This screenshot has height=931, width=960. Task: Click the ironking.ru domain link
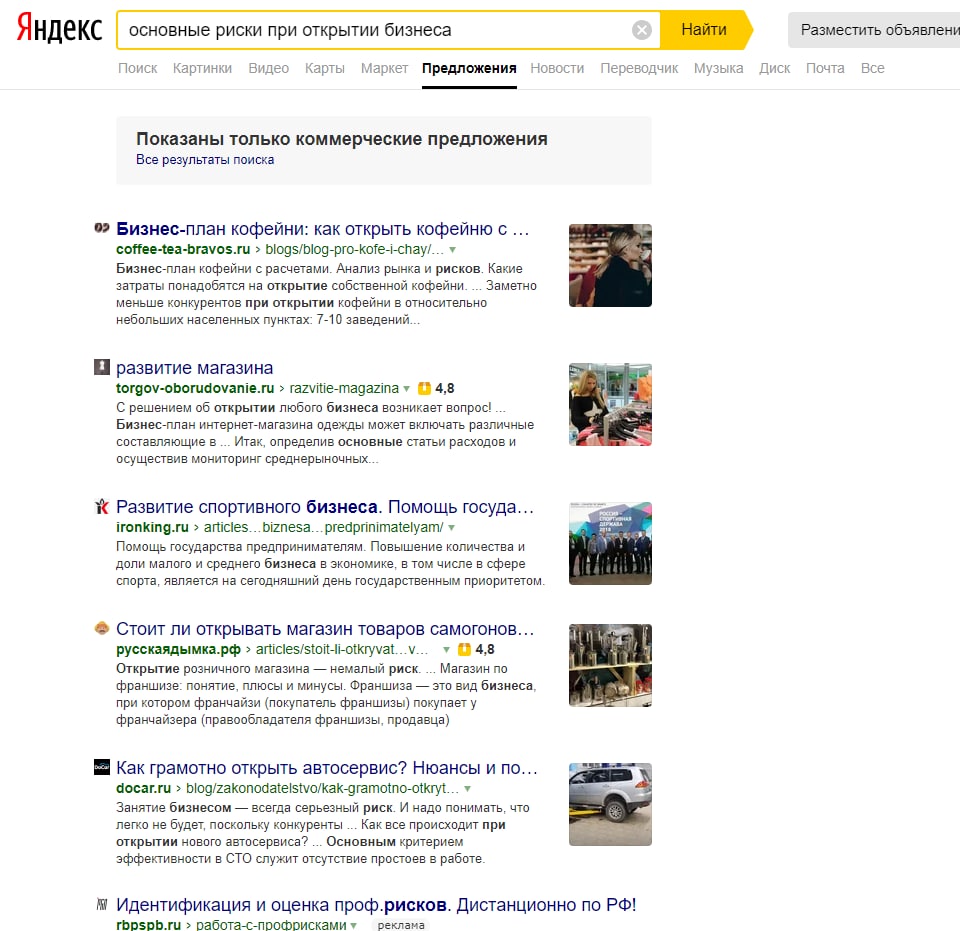[x=152, y=527]
